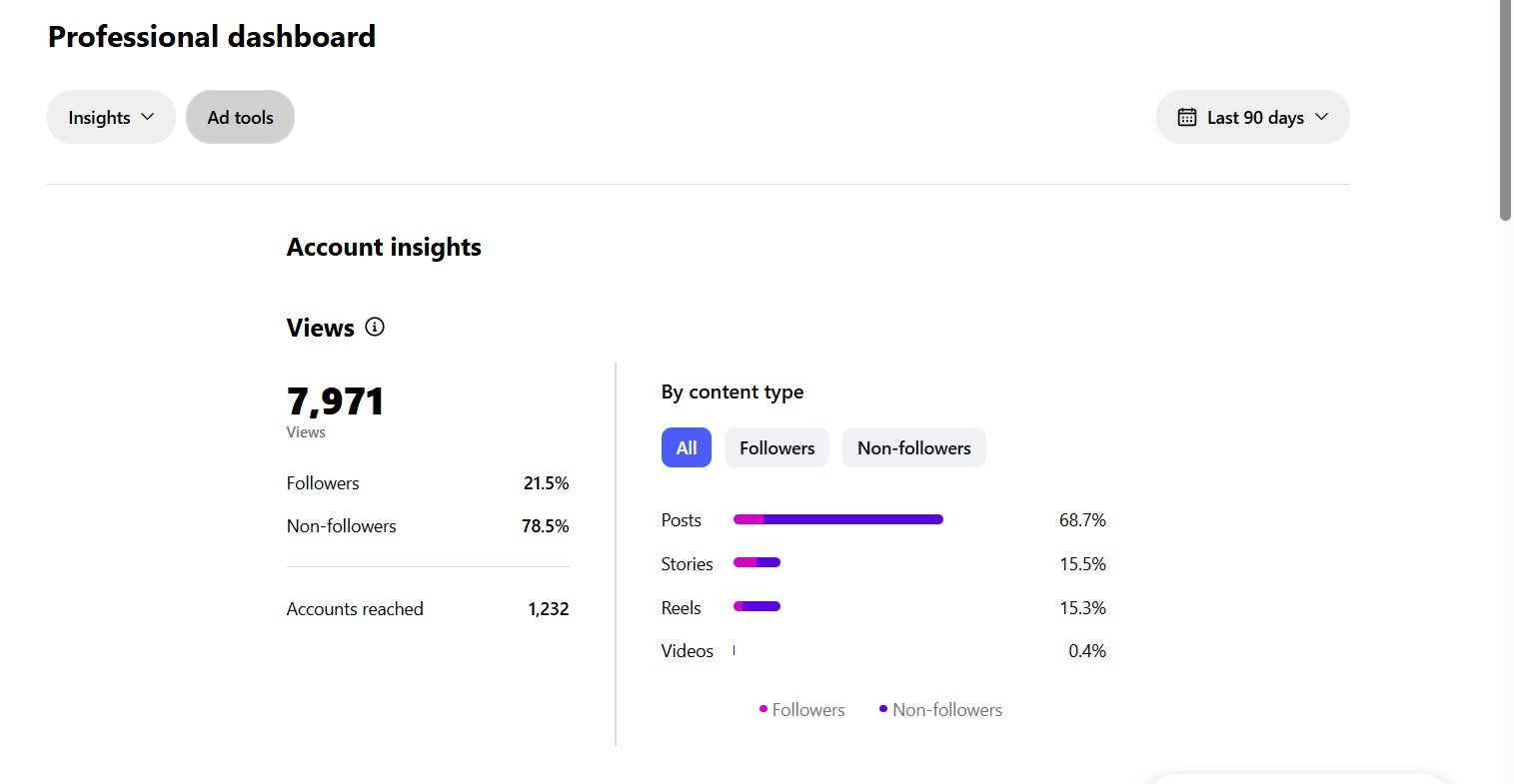Open the Views info tooltip icon
Screen dimensions: 1514x784
(x=374, y=327)
